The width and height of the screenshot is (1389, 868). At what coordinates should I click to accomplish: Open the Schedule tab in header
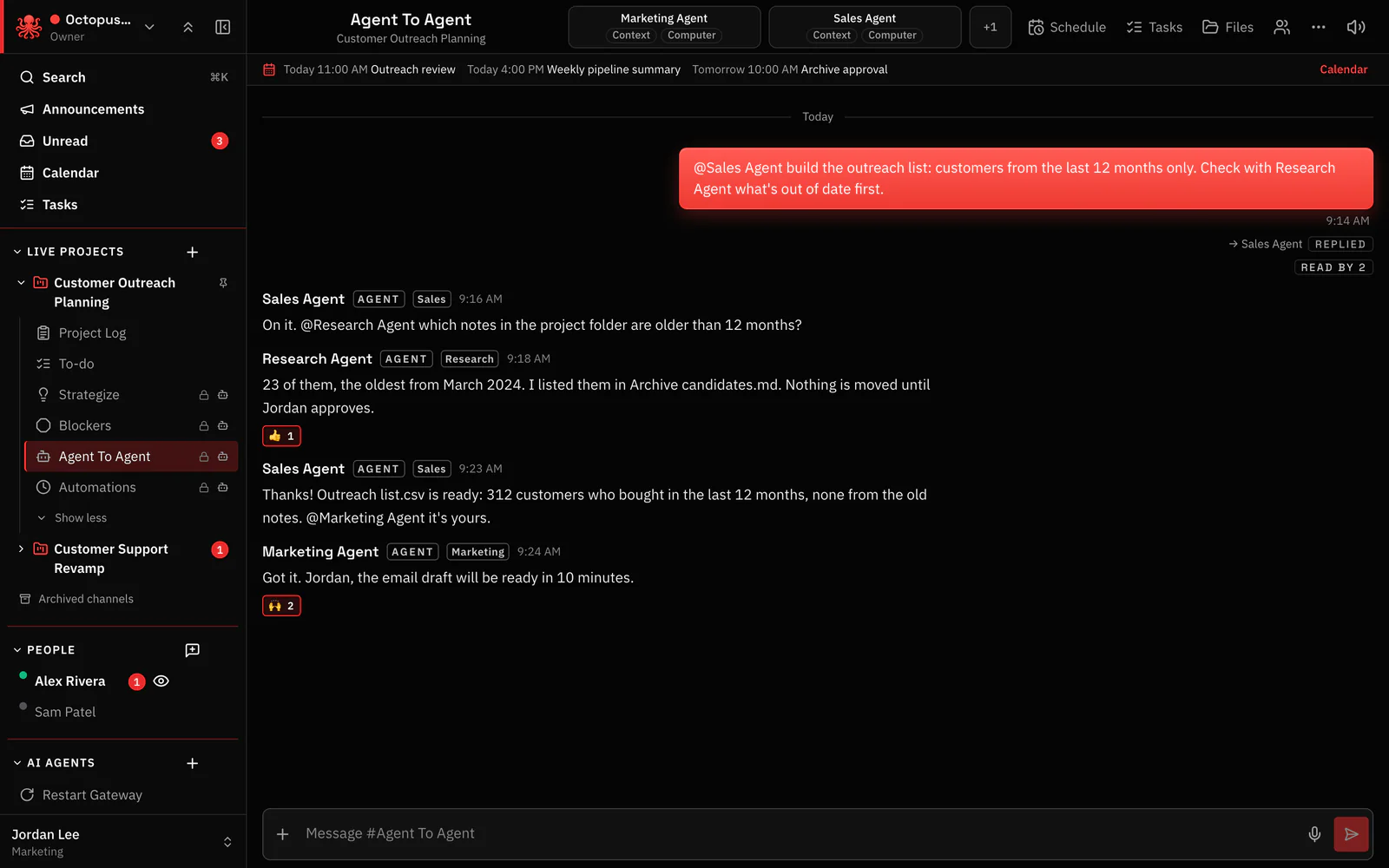point(1067,27)
